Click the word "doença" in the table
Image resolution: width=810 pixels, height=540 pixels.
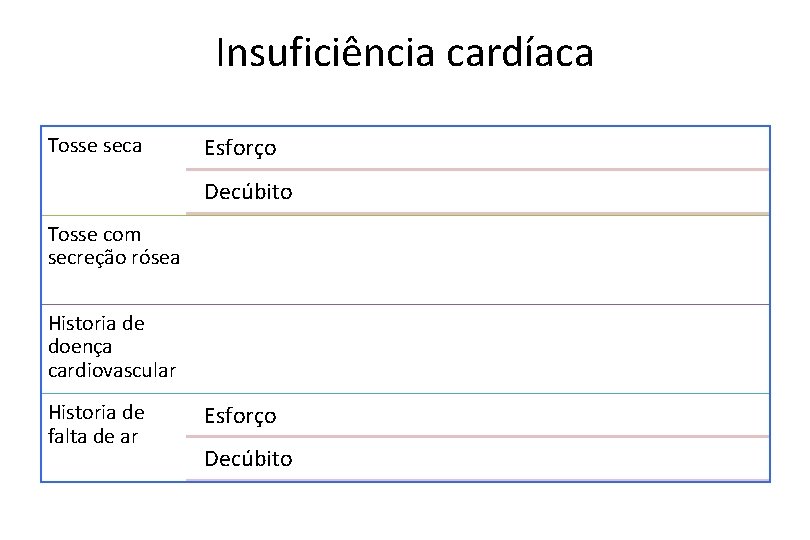point(80,347)
